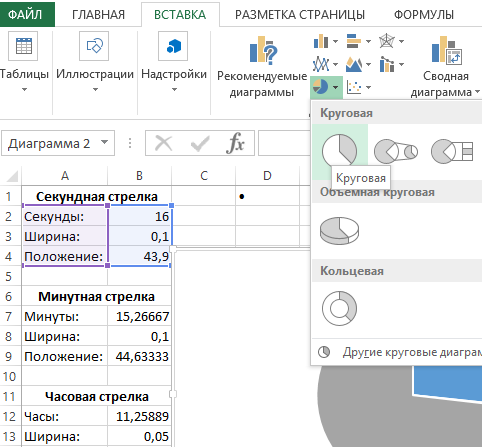Open the Таблицы group icon
482x447 pixels.
[x=23, y=46]
